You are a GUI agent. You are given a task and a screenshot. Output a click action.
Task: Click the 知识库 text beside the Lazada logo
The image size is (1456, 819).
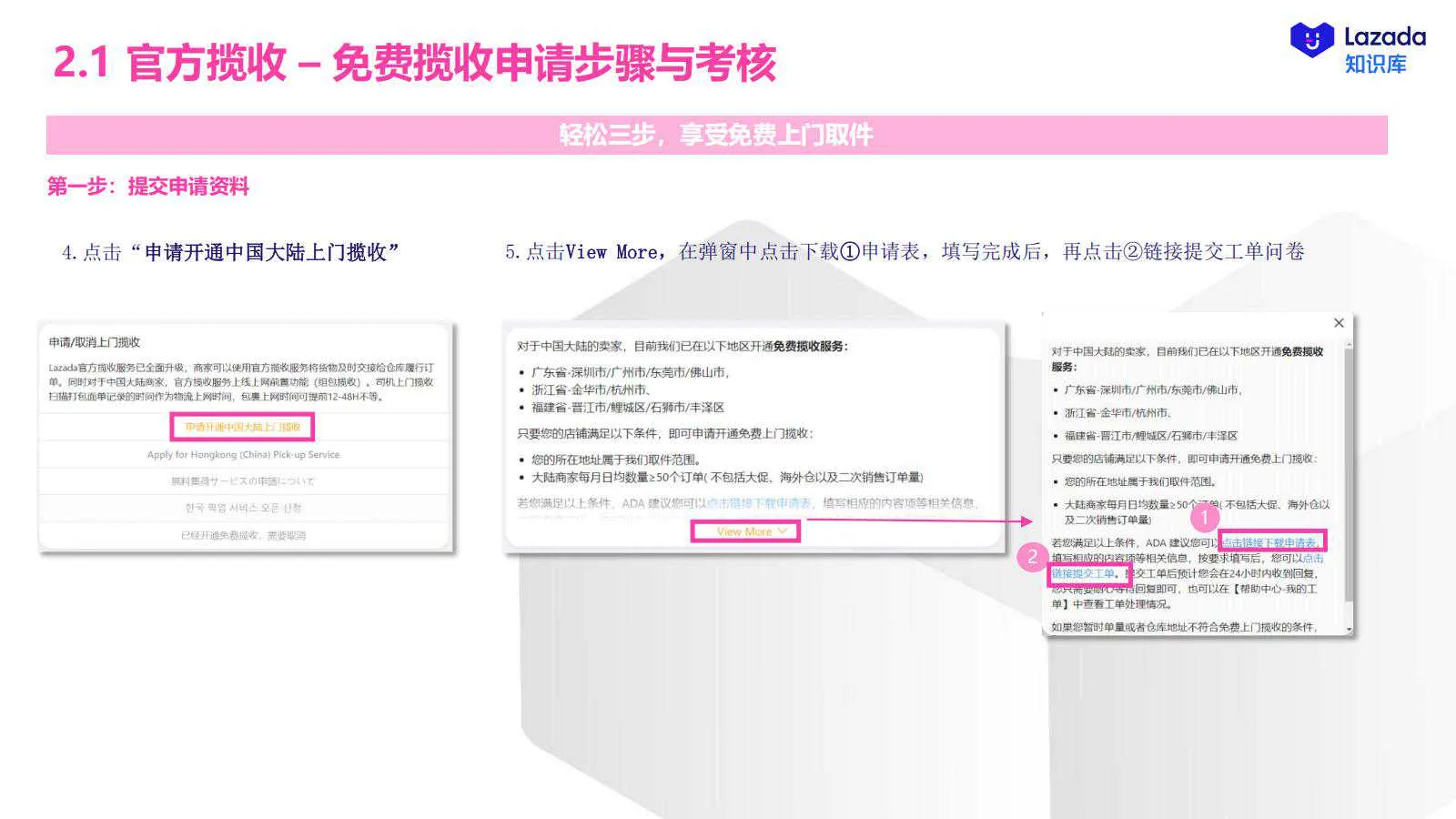pos(1377,64)
